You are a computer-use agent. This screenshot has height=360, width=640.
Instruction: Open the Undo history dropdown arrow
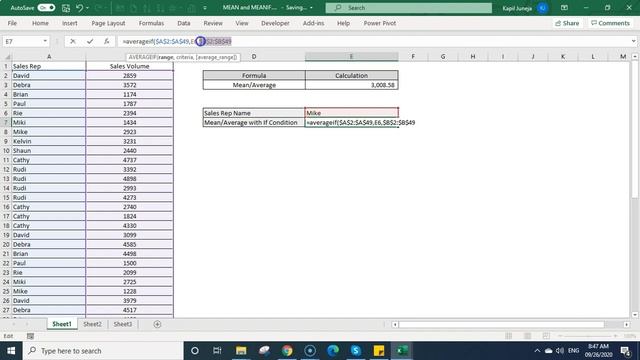(x=87, y=8)
